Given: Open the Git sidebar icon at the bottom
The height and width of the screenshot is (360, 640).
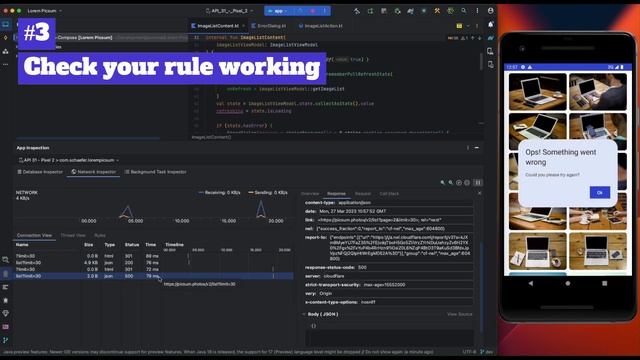Looking at the screenshot, I should click(x=6, y=340).
